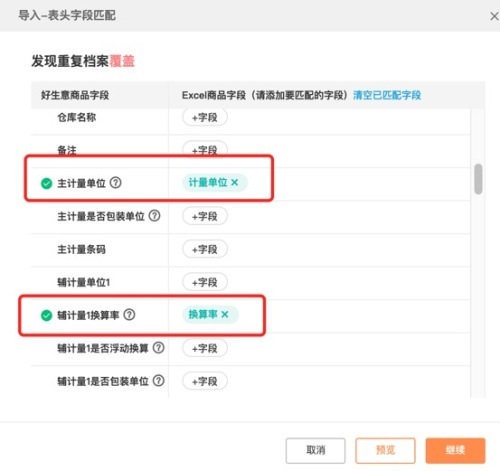The image size is (500, 471).
Task: Remove the 计量单位 matched field tag
Action: tap(235, 182)
